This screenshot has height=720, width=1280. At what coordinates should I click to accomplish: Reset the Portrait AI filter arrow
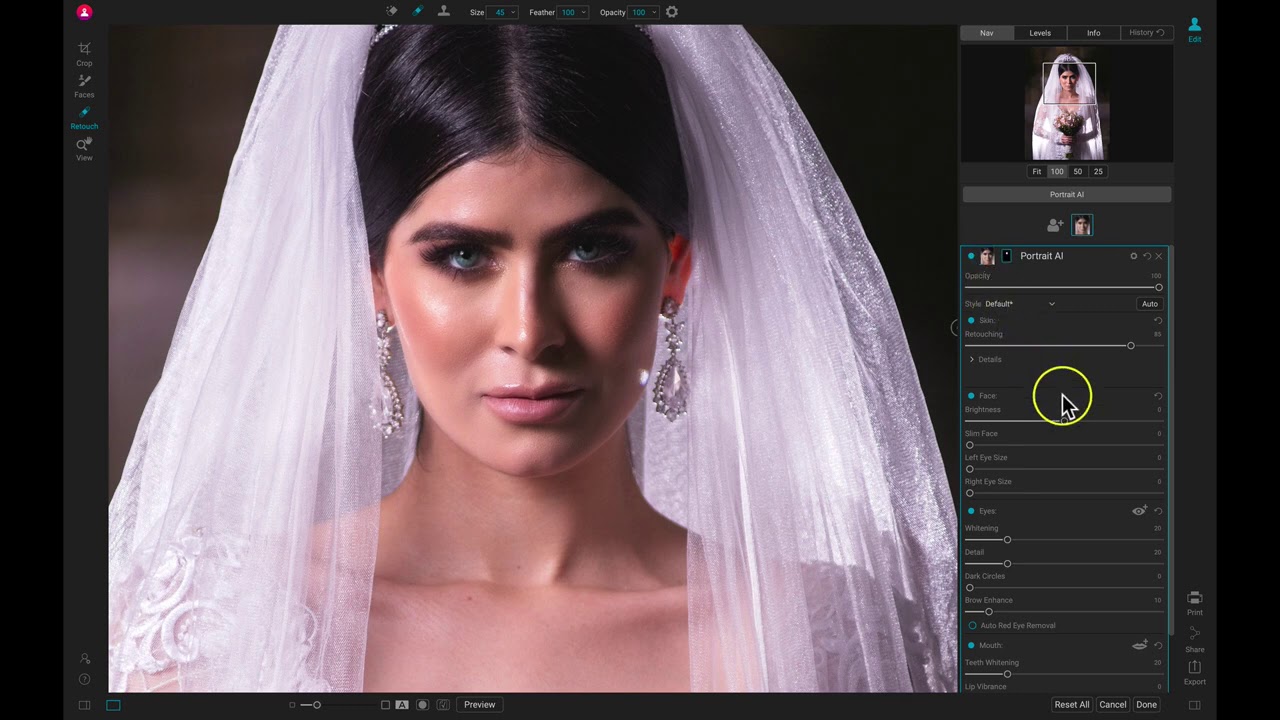point(1147,256)
